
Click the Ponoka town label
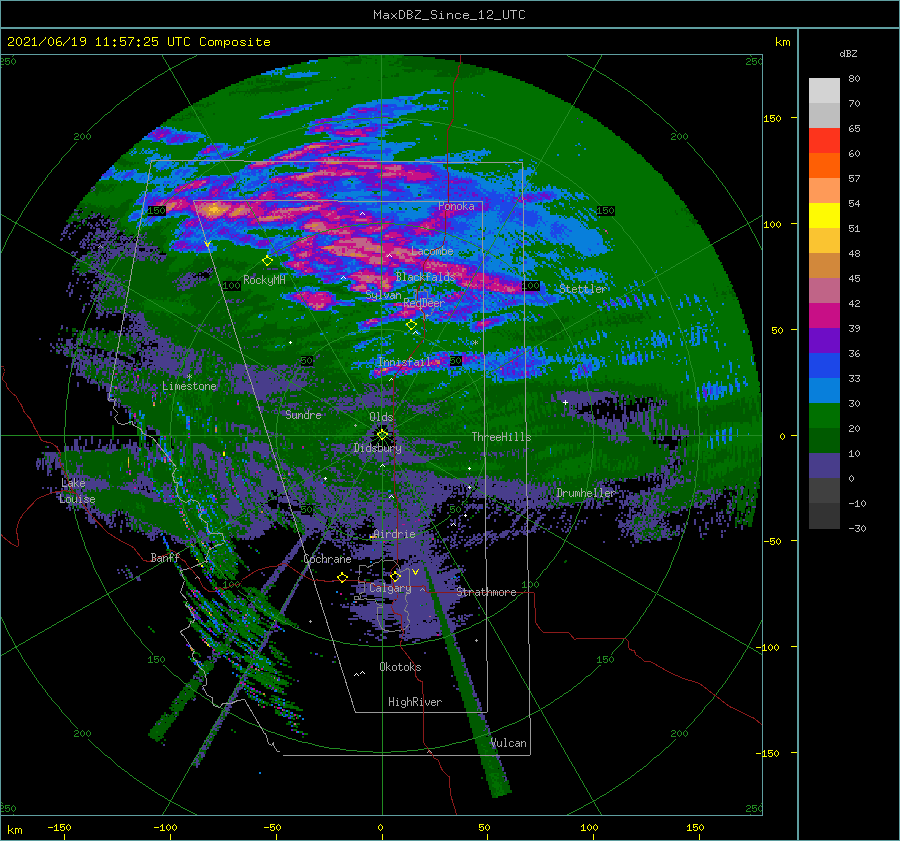[x=456, y=206]
